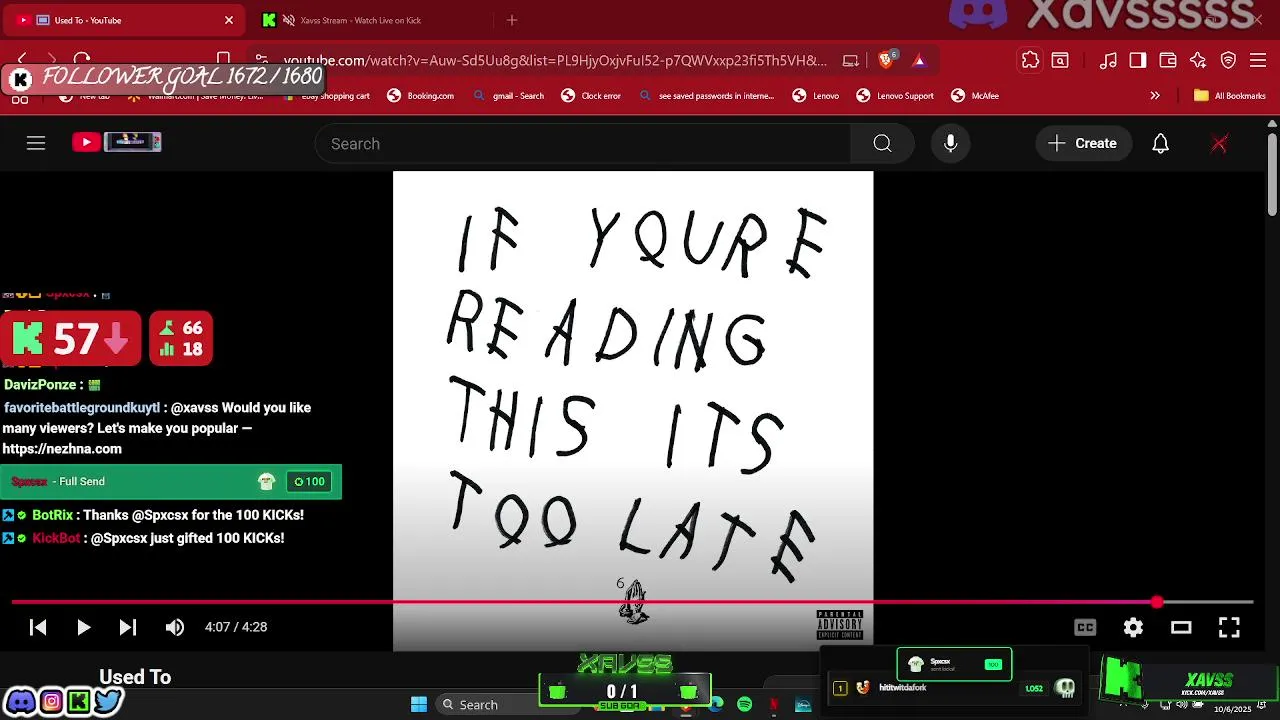Open the tab search icon

coord(1060,60)
